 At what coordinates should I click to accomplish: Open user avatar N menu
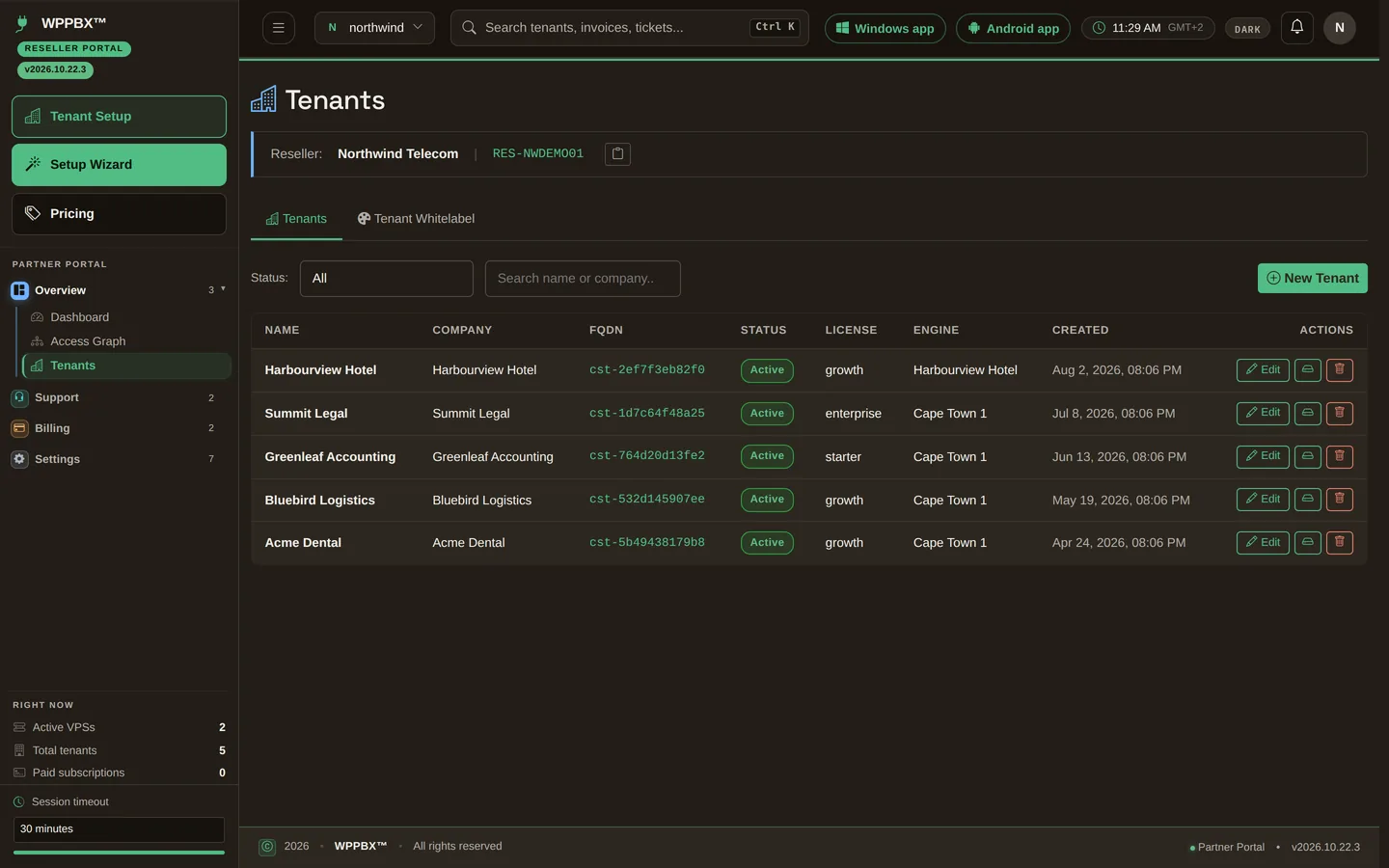click(1339, 28)
